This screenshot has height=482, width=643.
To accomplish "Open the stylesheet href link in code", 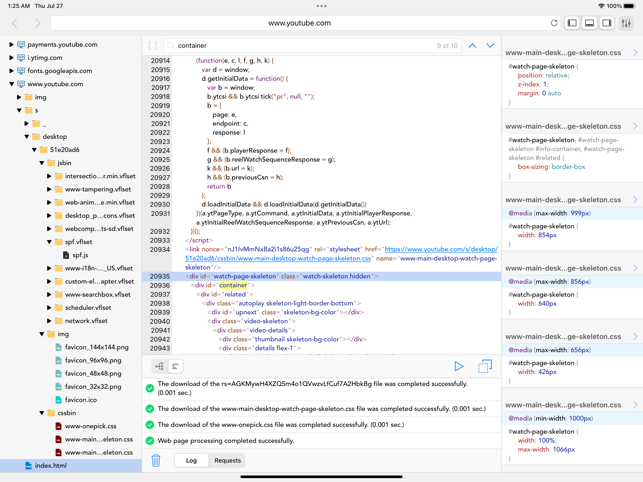I will click(x=341, y=254).
